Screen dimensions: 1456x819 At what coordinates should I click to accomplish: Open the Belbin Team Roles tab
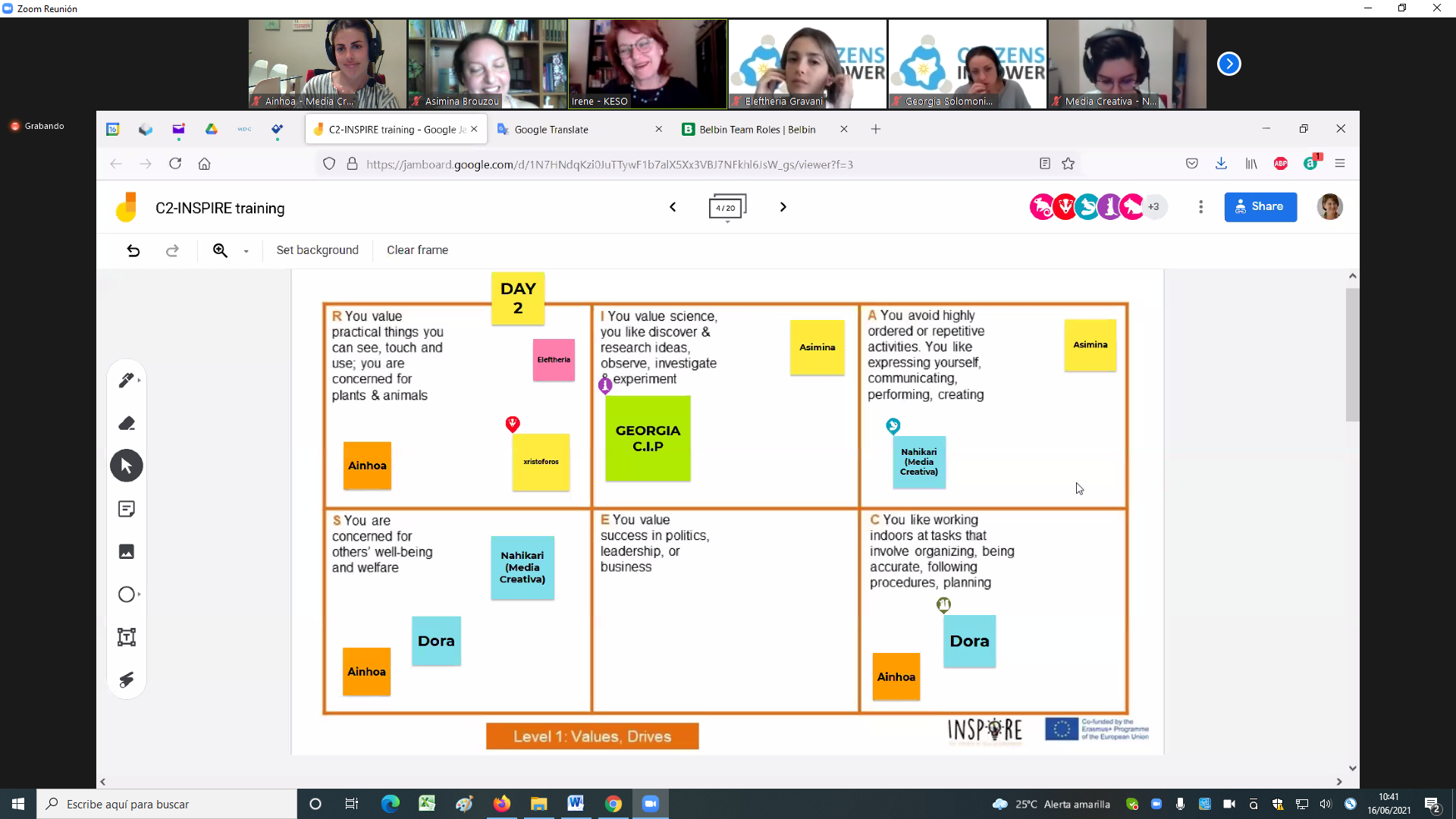pos(757,130)
